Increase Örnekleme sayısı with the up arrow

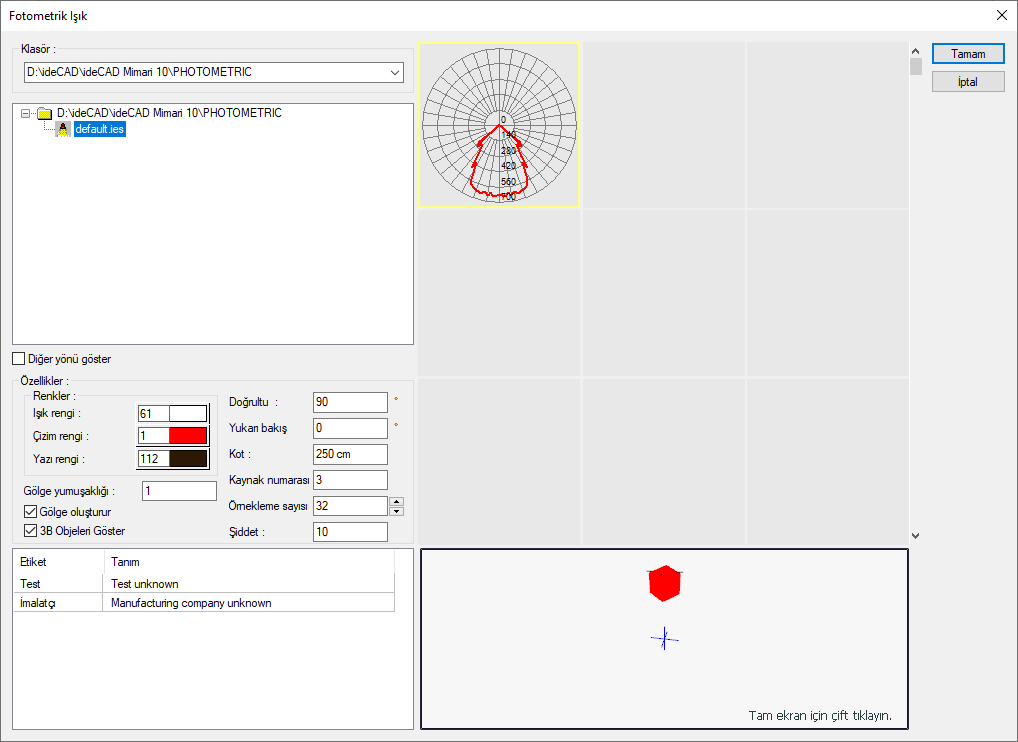pos(396,502)
